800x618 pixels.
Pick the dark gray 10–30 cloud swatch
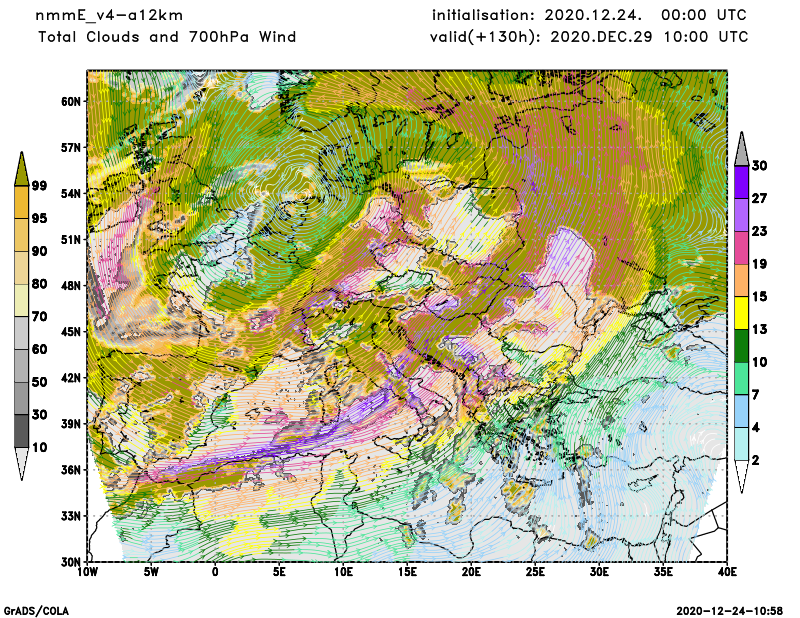(x=22, y=431)
